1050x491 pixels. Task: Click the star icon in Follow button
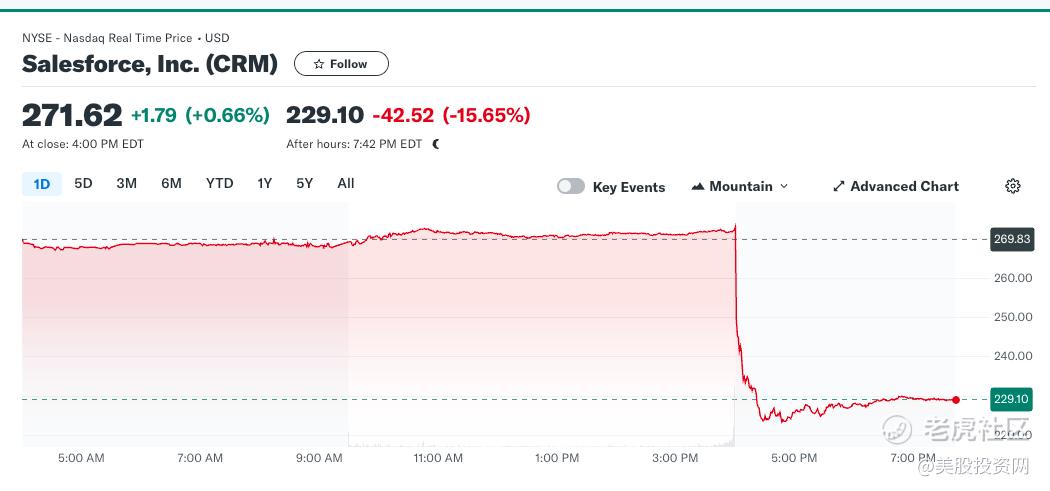(x=319, y=64)
